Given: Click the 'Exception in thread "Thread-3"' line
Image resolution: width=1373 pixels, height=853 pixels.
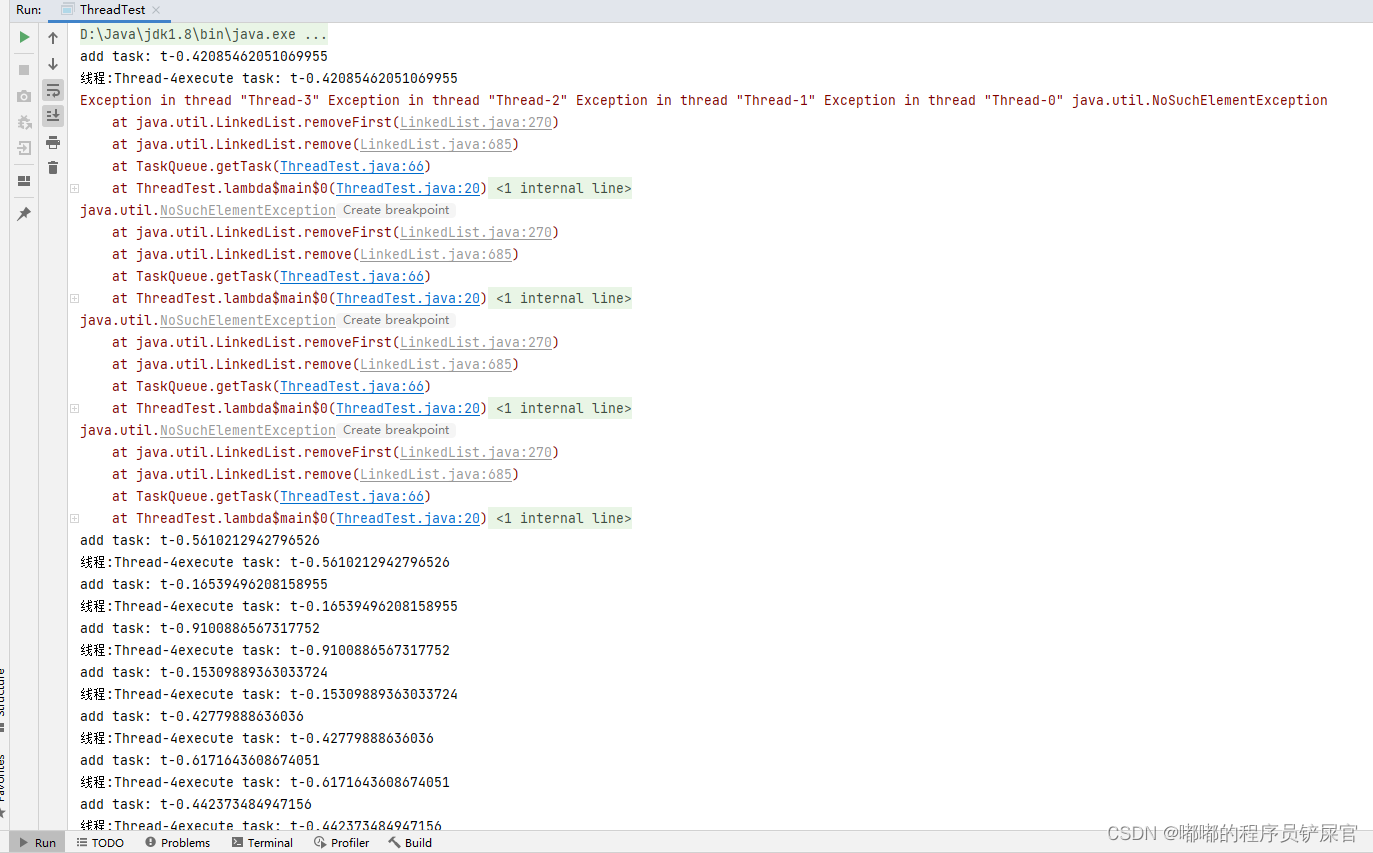Looking at the screenshot, I should coord(704,100).
